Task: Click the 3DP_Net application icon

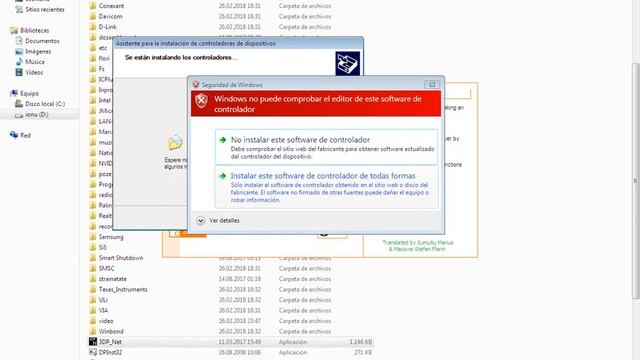Action: (93, 342)
